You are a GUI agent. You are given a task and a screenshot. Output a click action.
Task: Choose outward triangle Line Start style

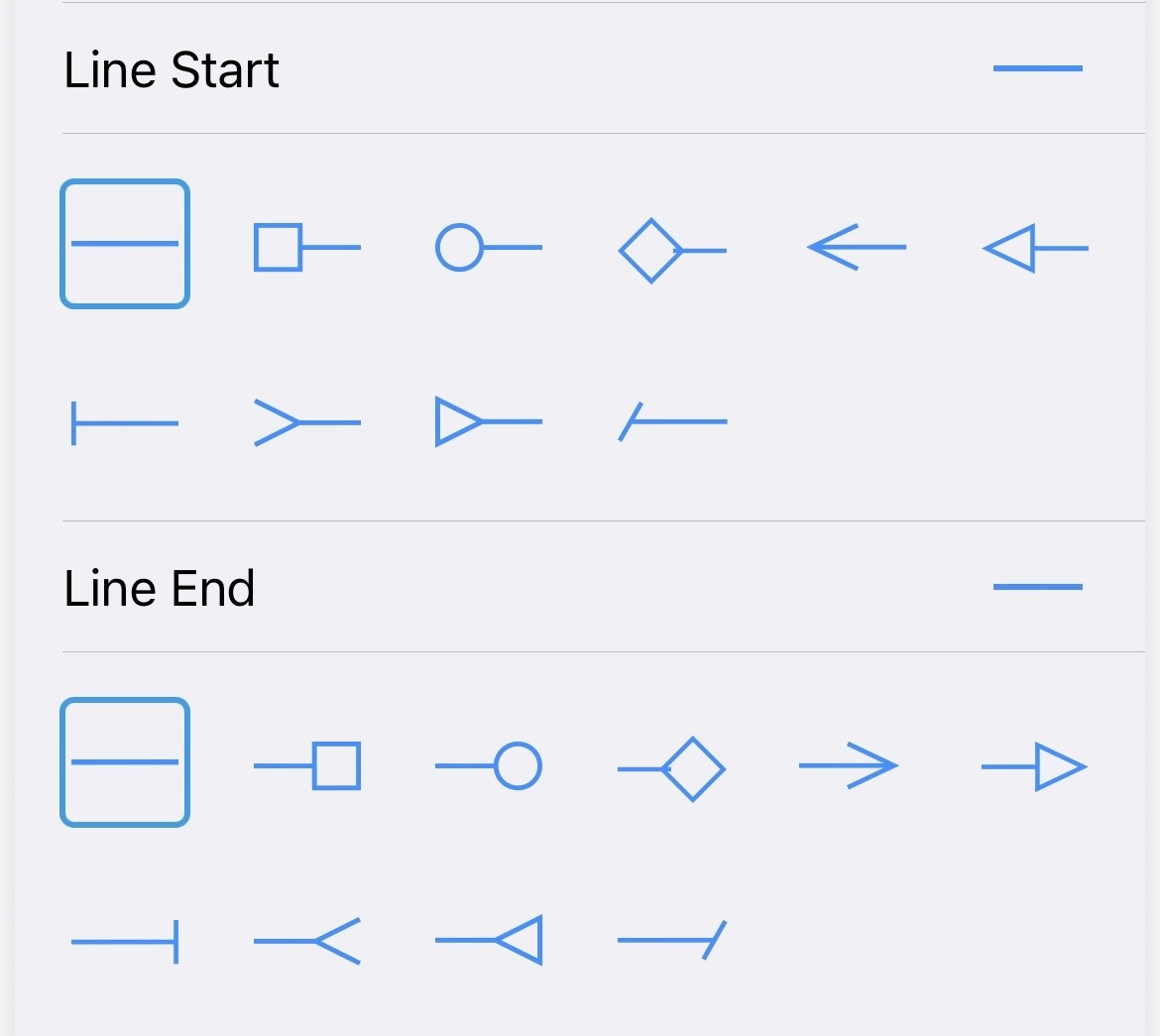[x=489, y=421]
